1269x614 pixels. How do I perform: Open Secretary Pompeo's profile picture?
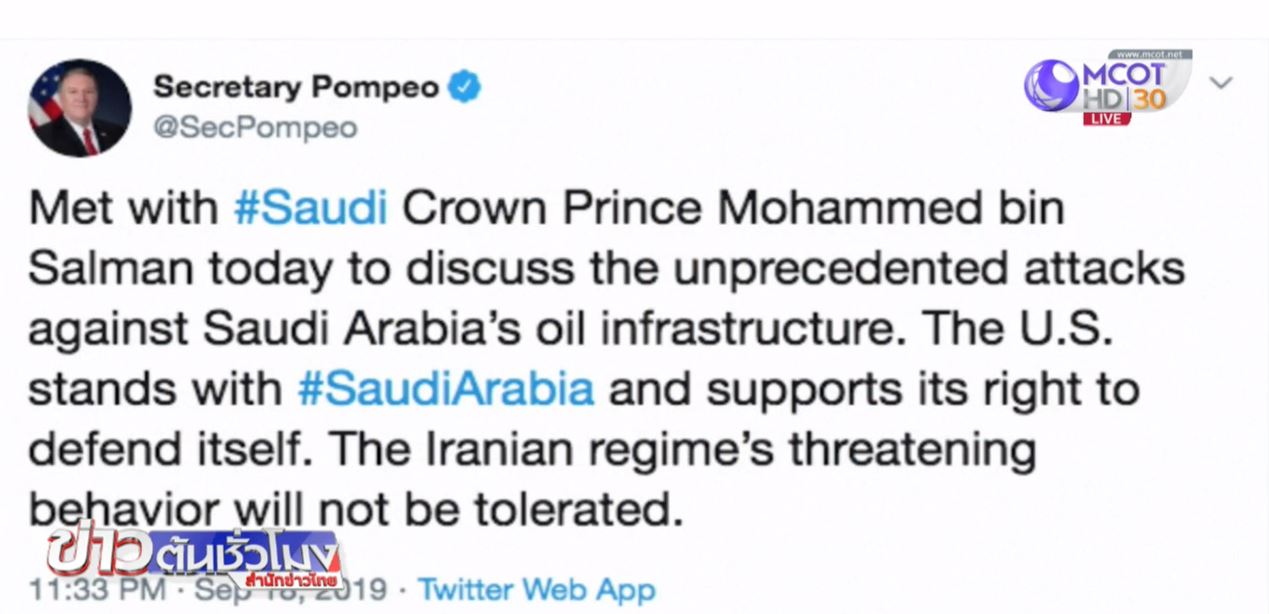click(x=80, y=108)
